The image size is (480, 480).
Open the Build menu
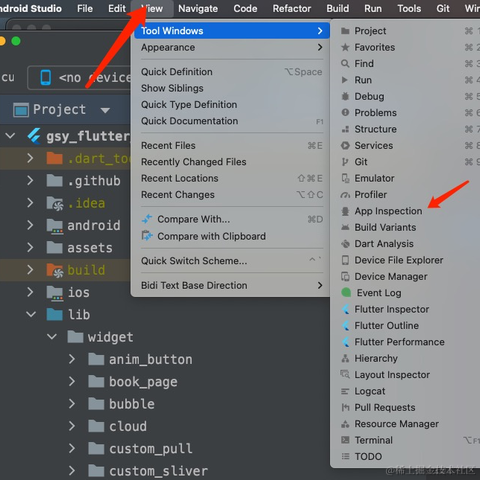[338, 8]
